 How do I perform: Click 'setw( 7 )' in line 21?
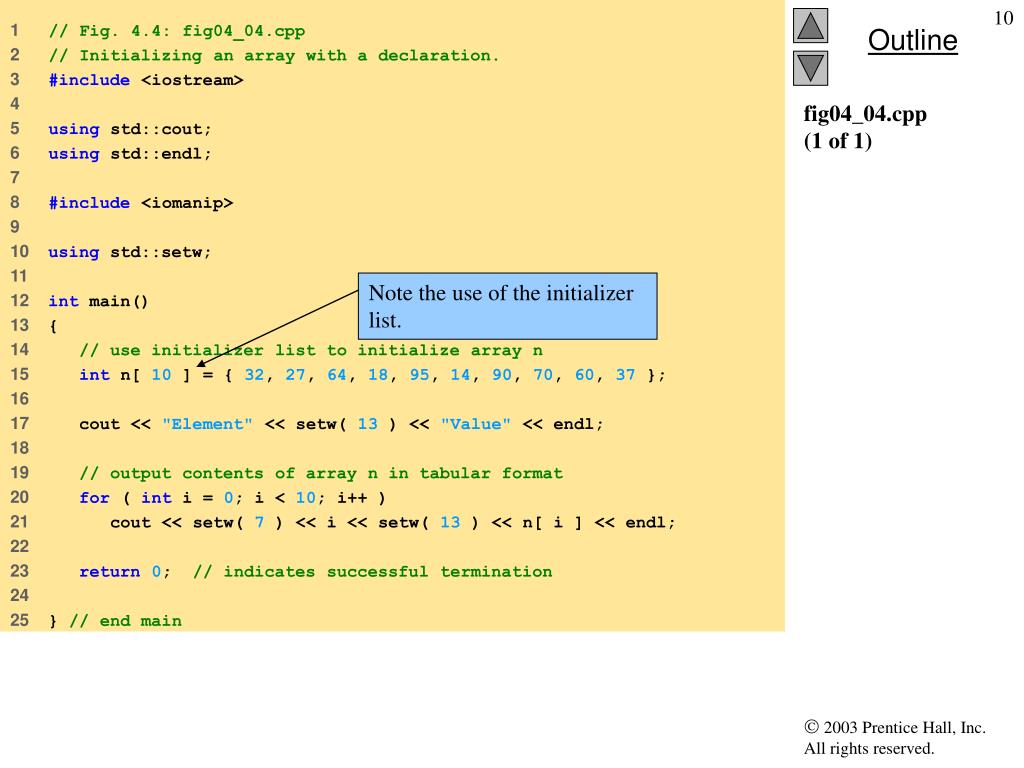tap(238, 522)
